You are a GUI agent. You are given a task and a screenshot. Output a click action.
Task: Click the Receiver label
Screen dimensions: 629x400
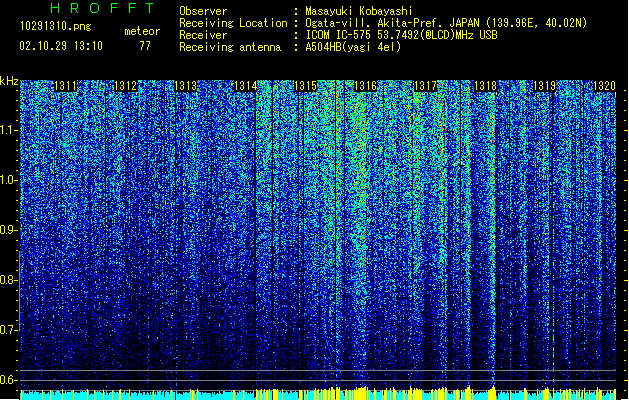tap(203, 35)
